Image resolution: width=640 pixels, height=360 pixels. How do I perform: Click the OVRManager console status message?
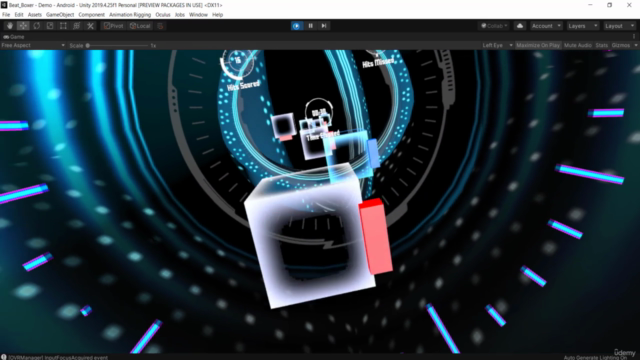point(58,358)
